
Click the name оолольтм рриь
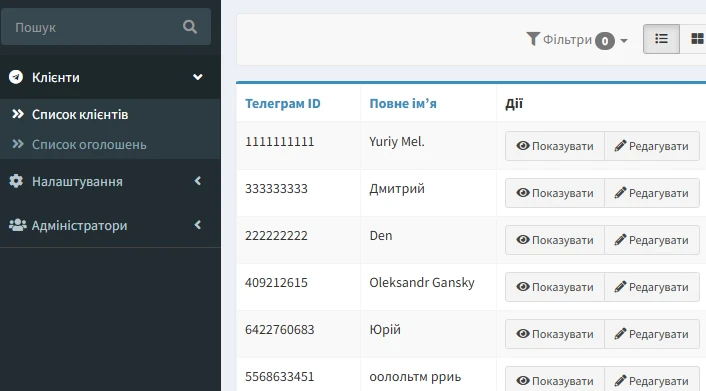pyautogui.click(x=415, y=377)
